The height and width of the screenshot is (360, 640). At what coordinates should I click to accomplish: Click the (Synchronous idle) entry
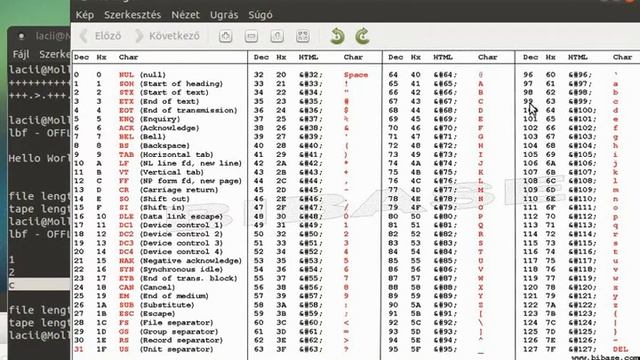[x=181, y=269]
